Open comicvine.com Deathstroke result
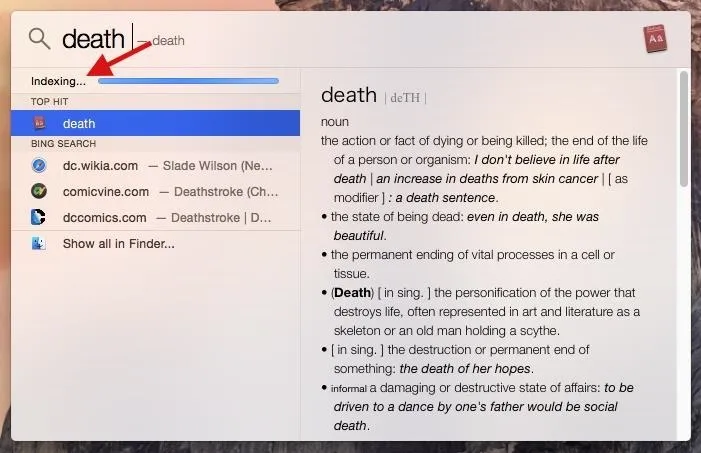This screenshot has width=701, height=453. click(x=156, y=191)
